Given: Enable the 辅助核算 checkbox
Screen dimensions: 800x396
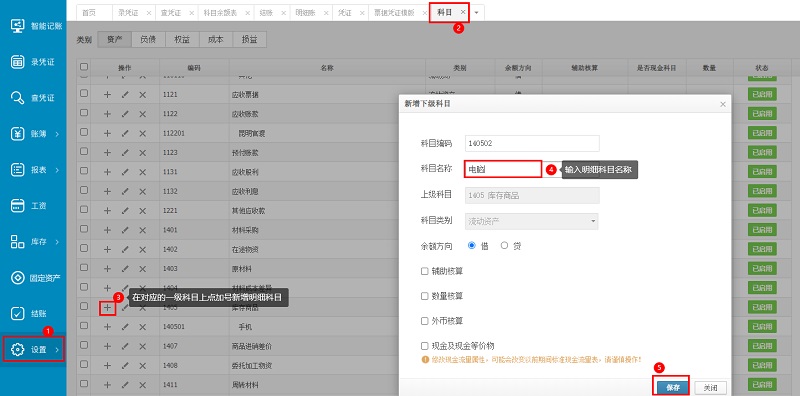Looking at the screenshot, I should point(424,271).
